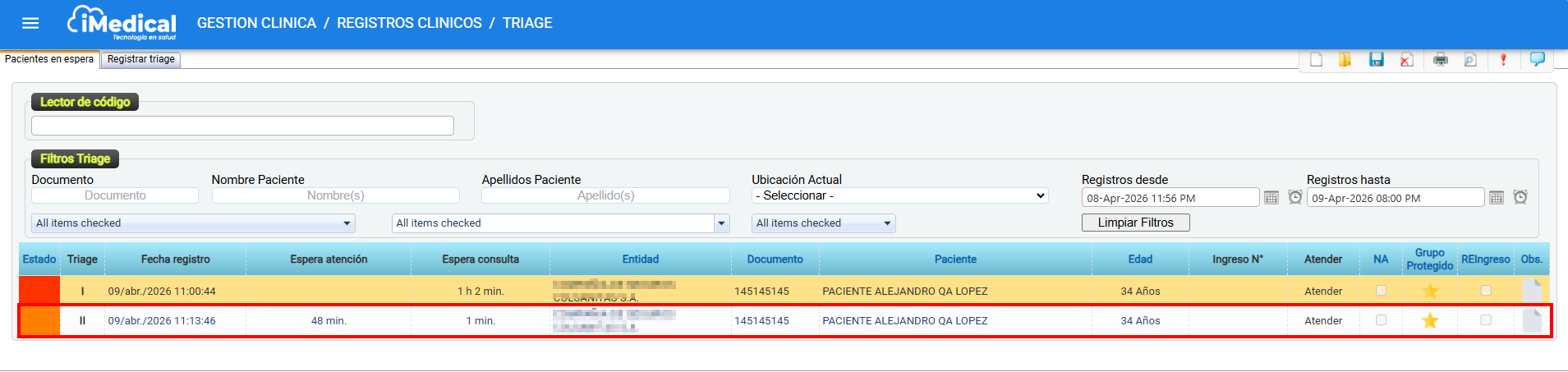Open the third 'All items checked' dropdown
Image resolution: width=1568 pixels, height=372 pixels.
(x=823, y=223)
